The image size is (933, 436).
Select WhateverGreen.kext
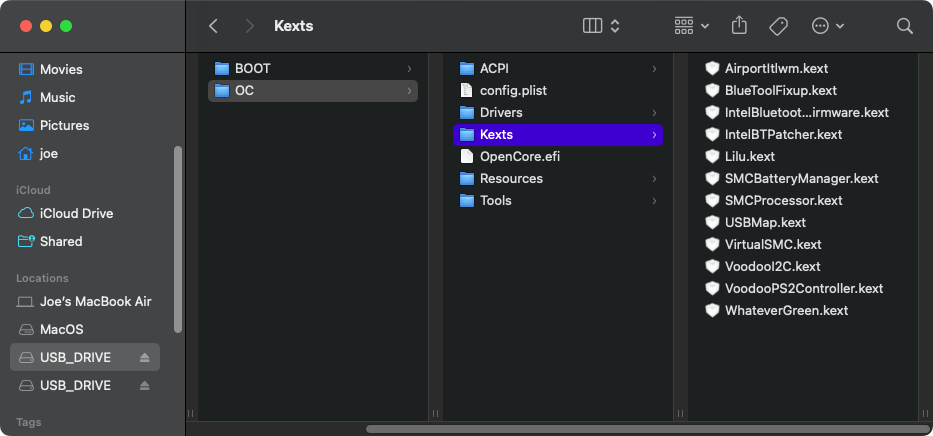[x=803, y=310]
